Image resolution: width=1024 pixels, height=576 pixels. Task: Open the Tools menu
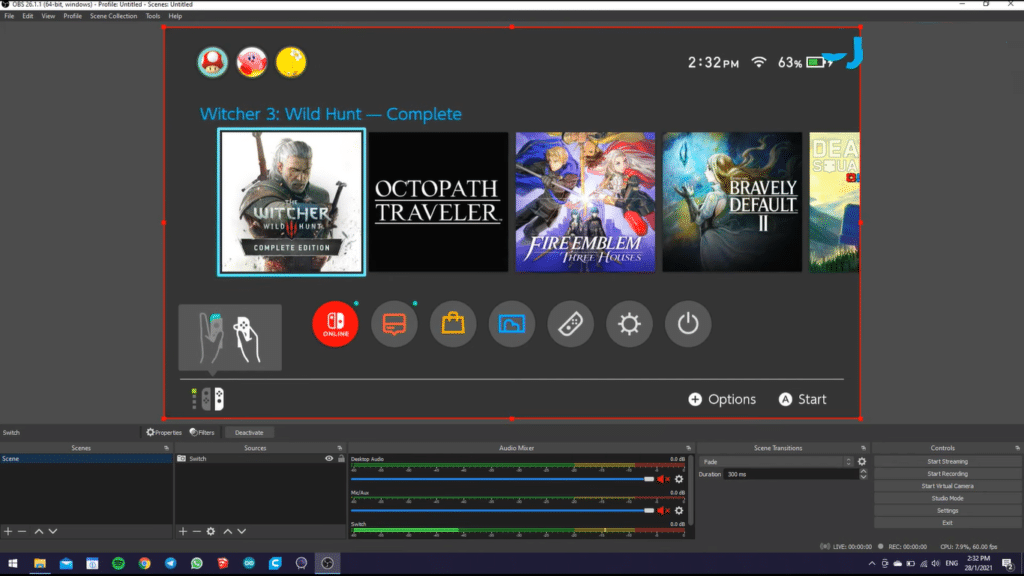tap(153, 16)
